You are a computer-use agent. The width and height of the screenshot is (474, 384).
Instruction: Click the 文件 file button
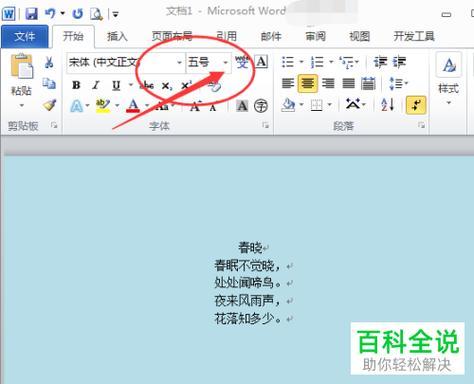pyautogui.click(x=25, y=36)
